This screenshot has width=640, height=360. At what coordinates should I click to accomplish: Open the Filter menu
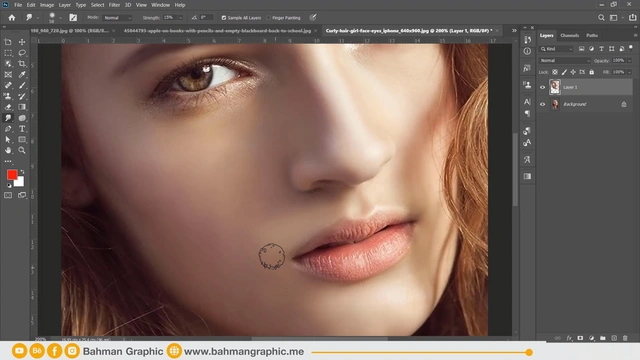(x=114, y=5)
